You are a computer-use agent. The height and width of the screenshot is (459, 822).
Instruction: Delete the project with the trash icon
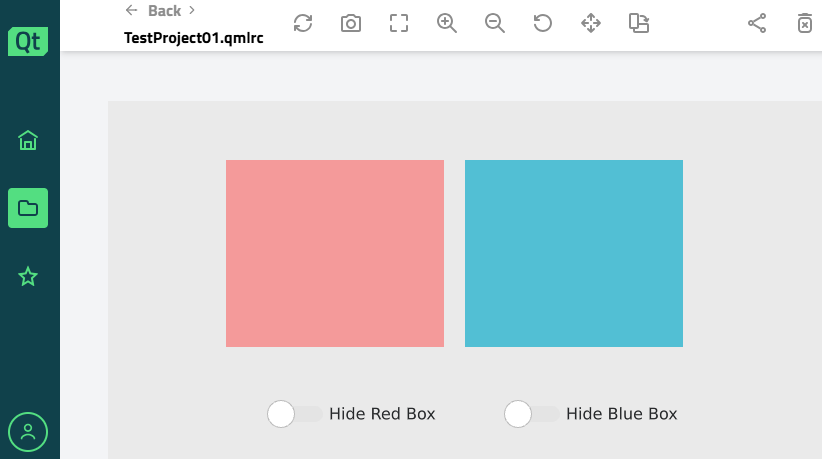click(x=805, y=23)
